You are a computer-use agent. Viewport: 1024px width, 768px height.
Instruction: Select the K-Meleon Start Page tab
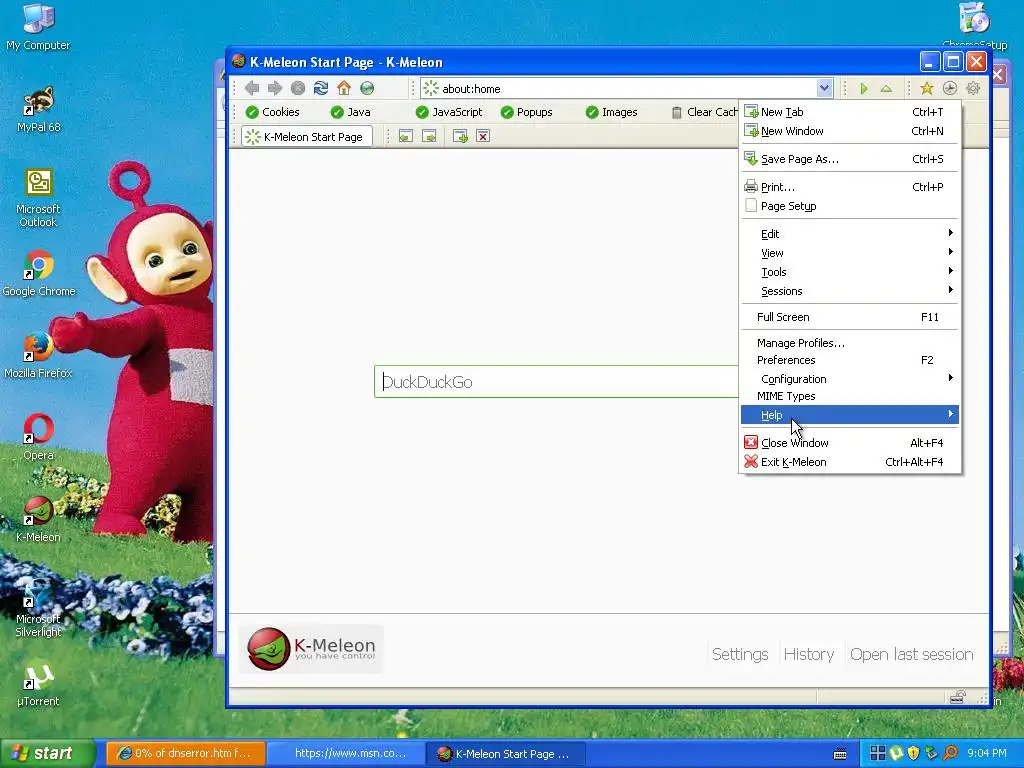coord(306,136)
